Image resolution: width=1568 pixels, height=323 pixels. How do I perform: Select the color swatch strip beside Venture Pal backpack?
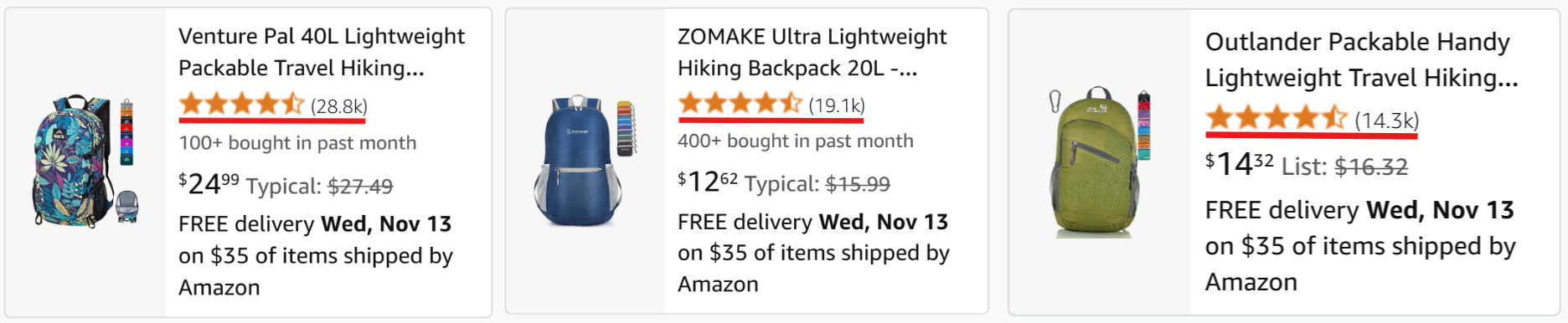tap(126, 132)
